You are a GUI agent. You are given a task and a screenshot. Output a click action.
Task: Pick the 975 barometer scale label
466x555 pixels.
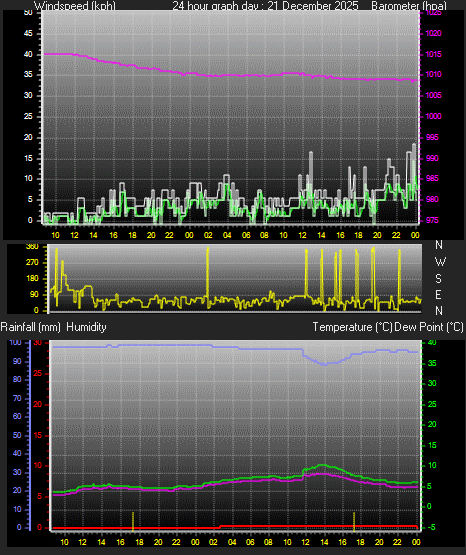point(432,220)
